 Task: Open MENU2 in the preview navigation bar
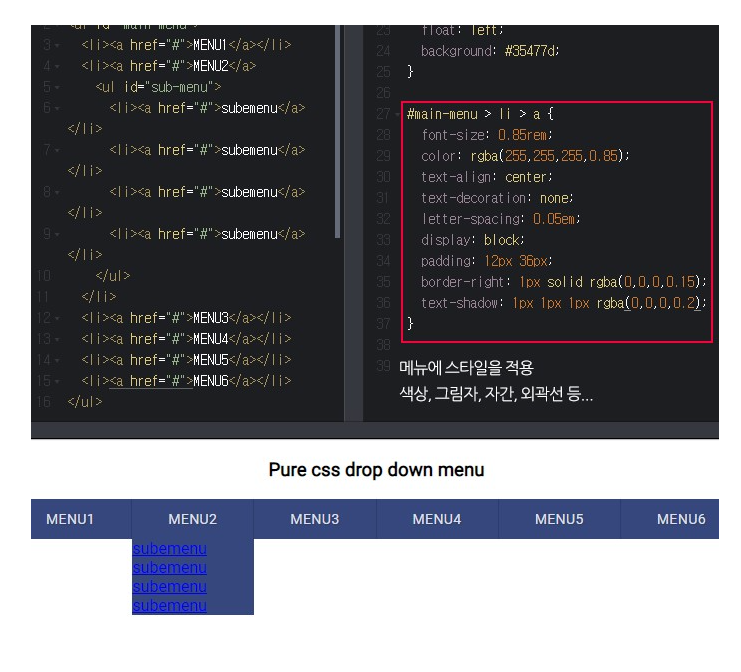[192, 519]
